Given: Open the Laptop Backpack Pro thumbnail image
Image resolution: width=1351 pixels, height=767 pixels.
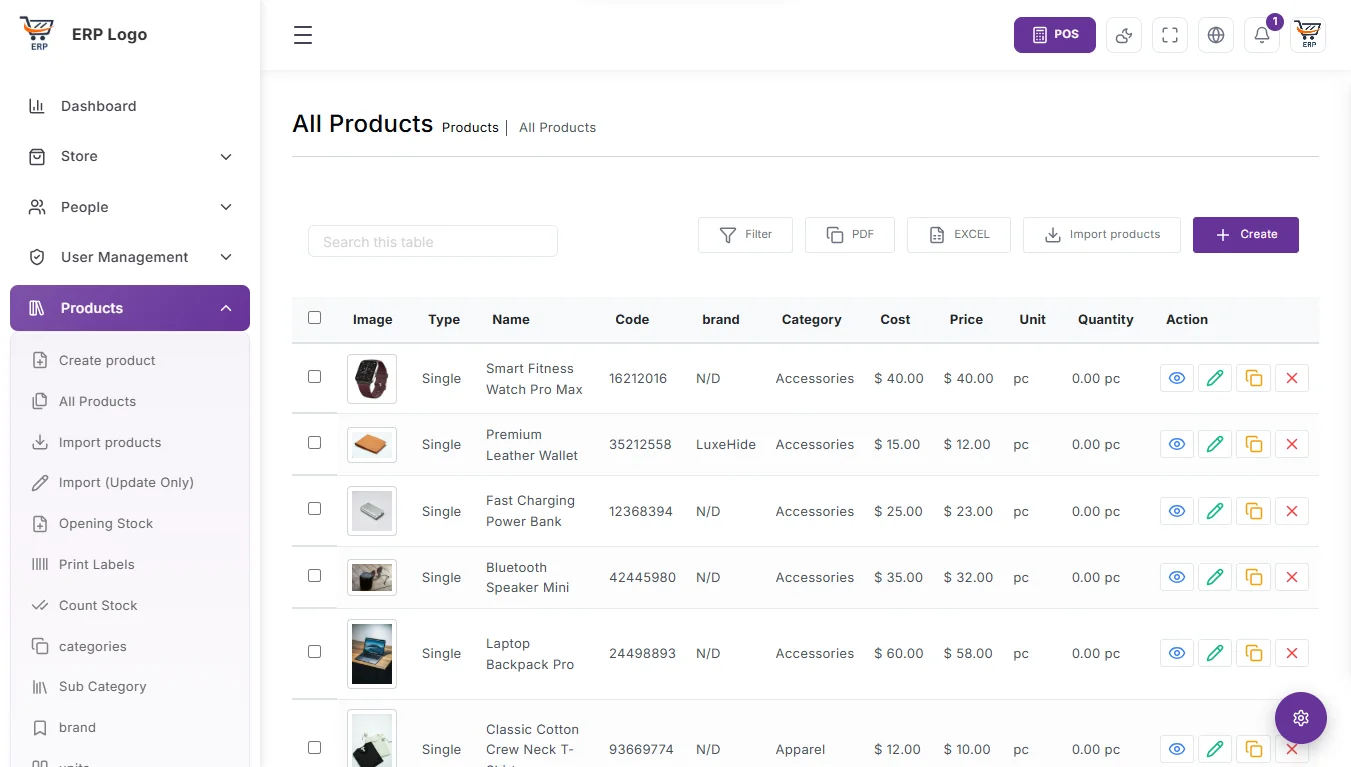Looking at the screenshot, I should pos(372,654).
